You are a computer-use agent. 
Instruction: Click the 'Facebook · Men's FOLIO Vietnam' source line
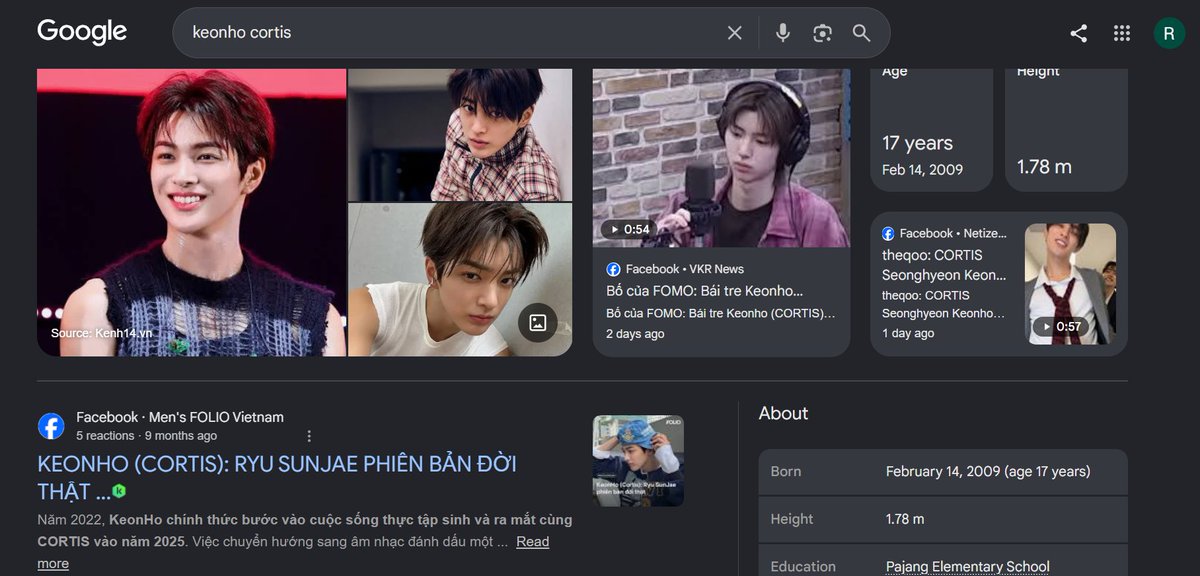pos(180,417)
